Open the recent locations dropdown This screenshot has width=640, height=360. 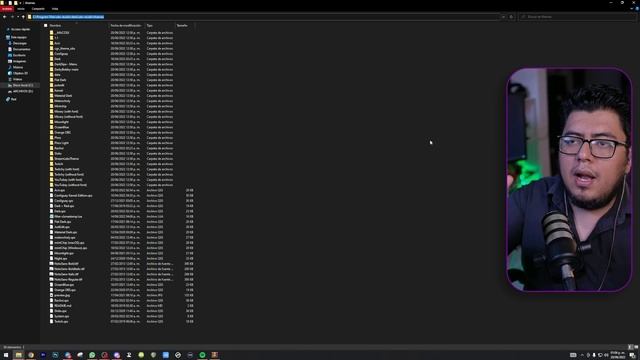[18, 17]
